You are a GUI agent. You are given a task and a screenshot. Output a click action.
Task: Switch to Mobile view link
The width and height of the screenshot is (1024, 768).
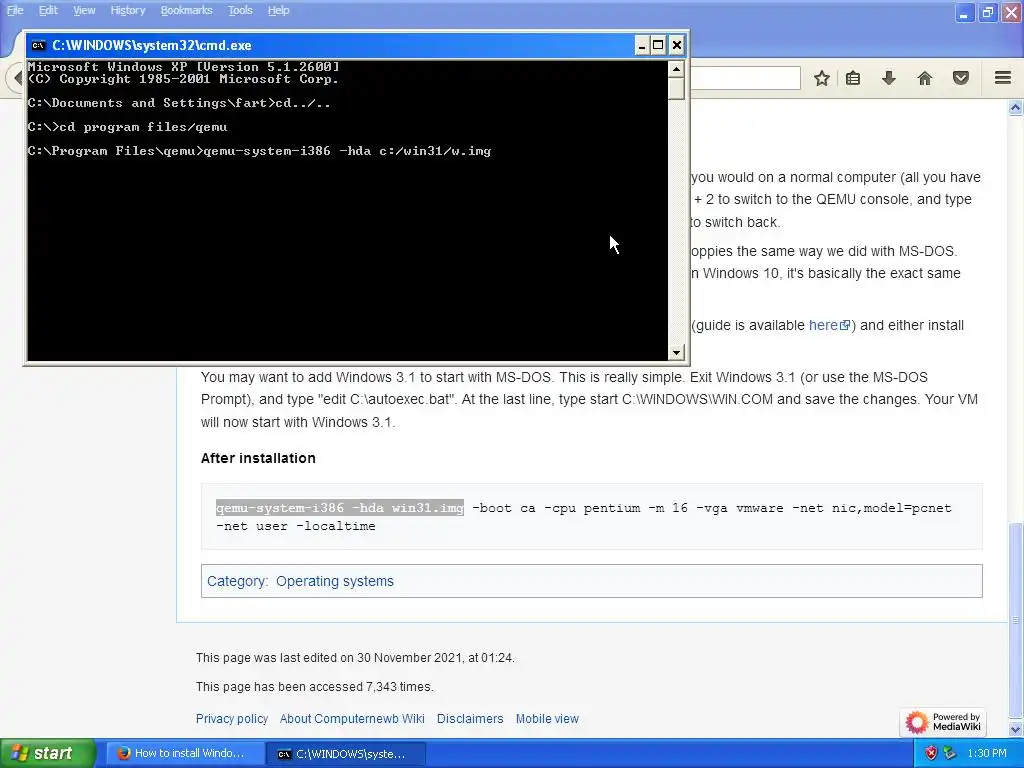coord(547,718)
